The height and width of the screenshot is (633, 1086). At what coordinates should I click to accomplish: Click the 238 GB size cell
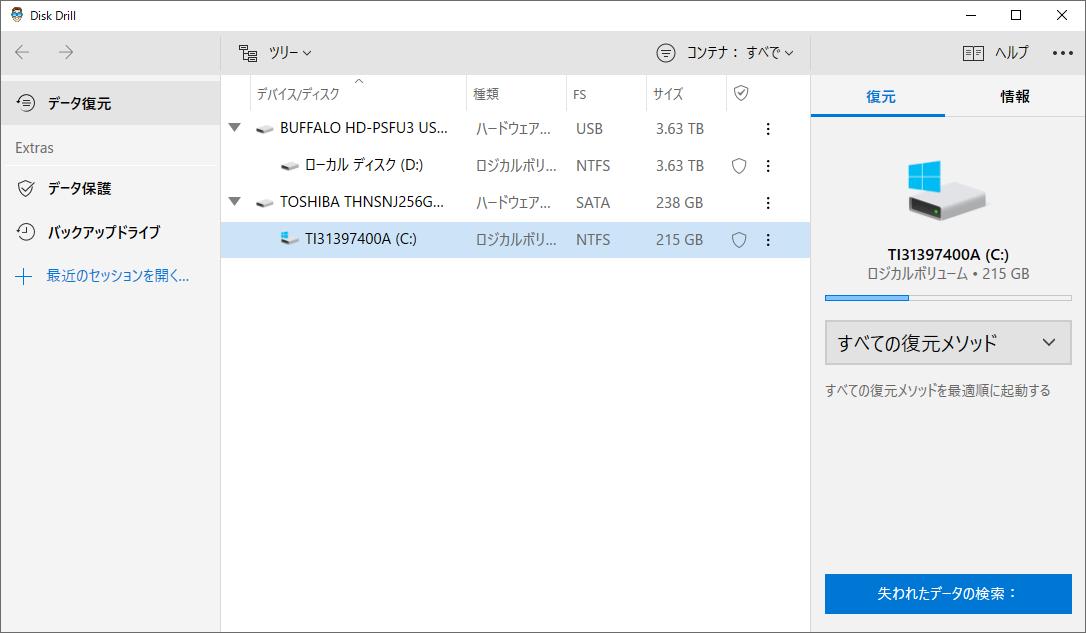679,203
